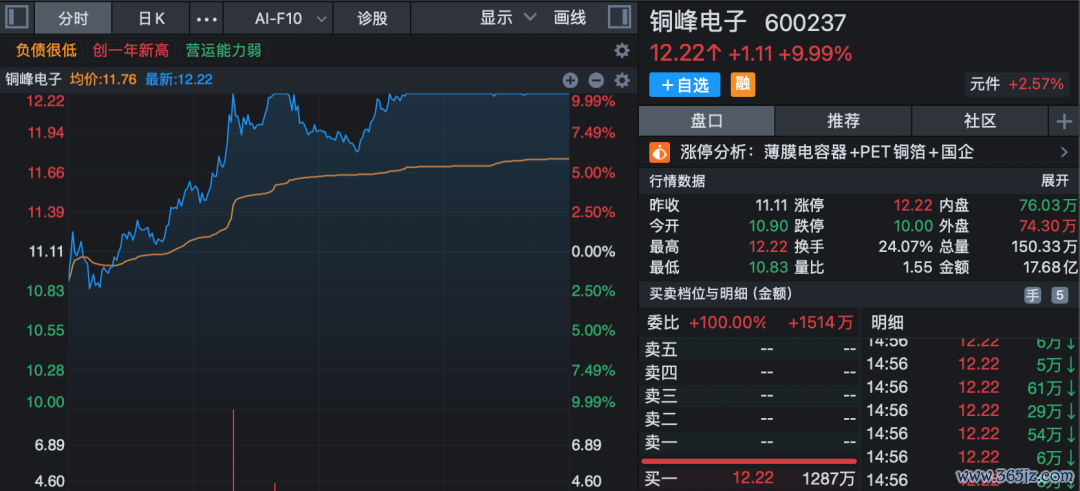Select the 推荐 tab
Screen dimensions: 1080x491
click(843, 122)
